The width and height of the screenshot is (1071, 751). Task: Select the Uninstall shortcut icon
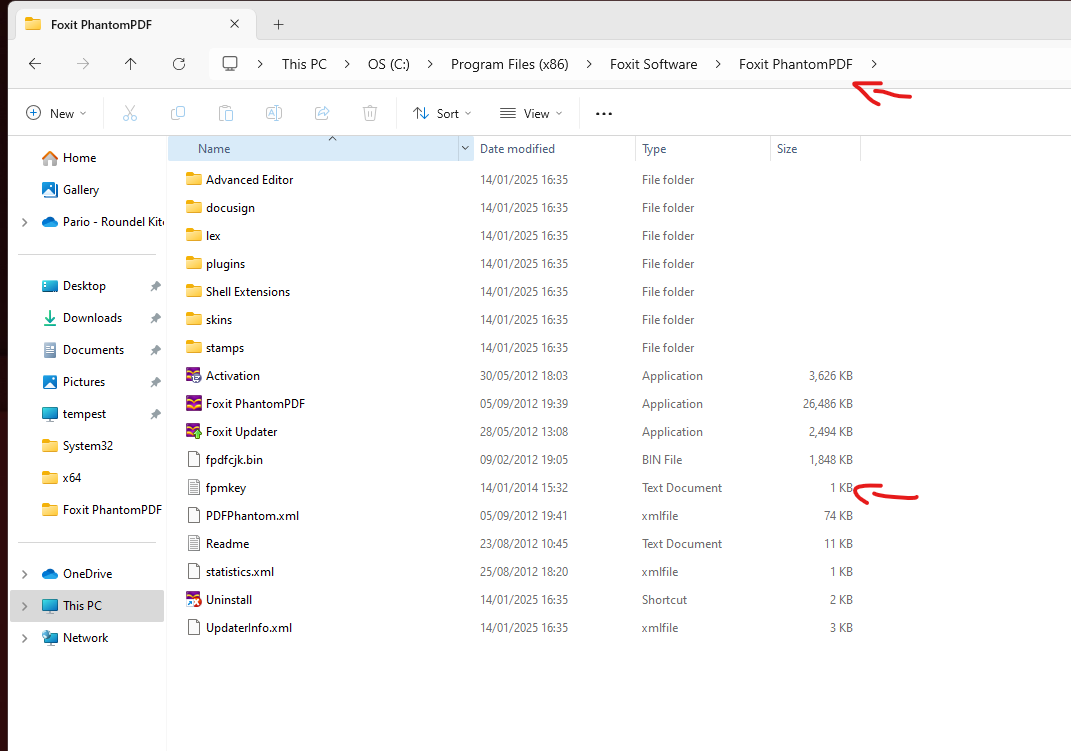194,599
